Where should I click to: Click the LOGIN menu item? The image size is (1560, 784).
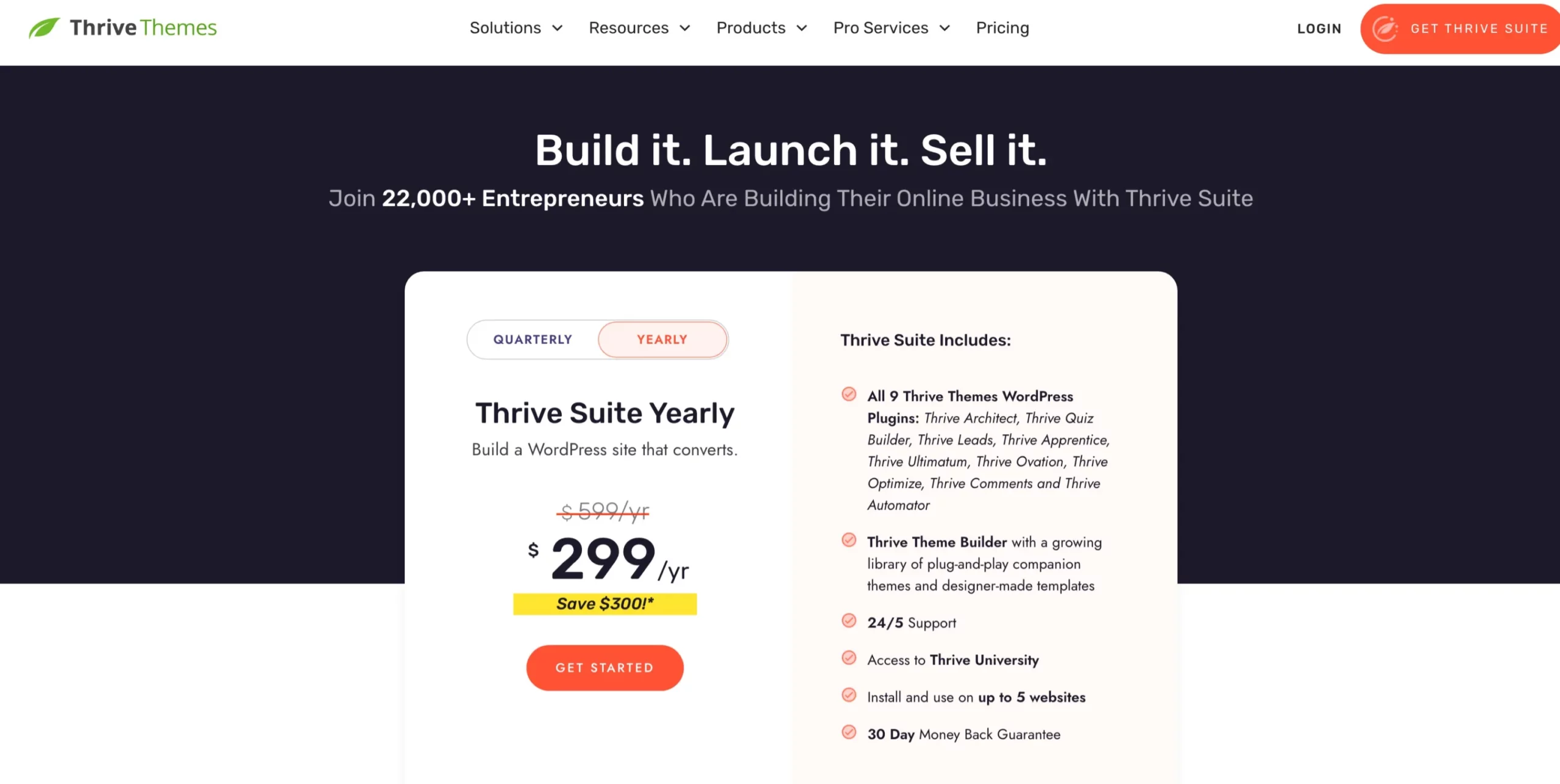point(1319,27)
